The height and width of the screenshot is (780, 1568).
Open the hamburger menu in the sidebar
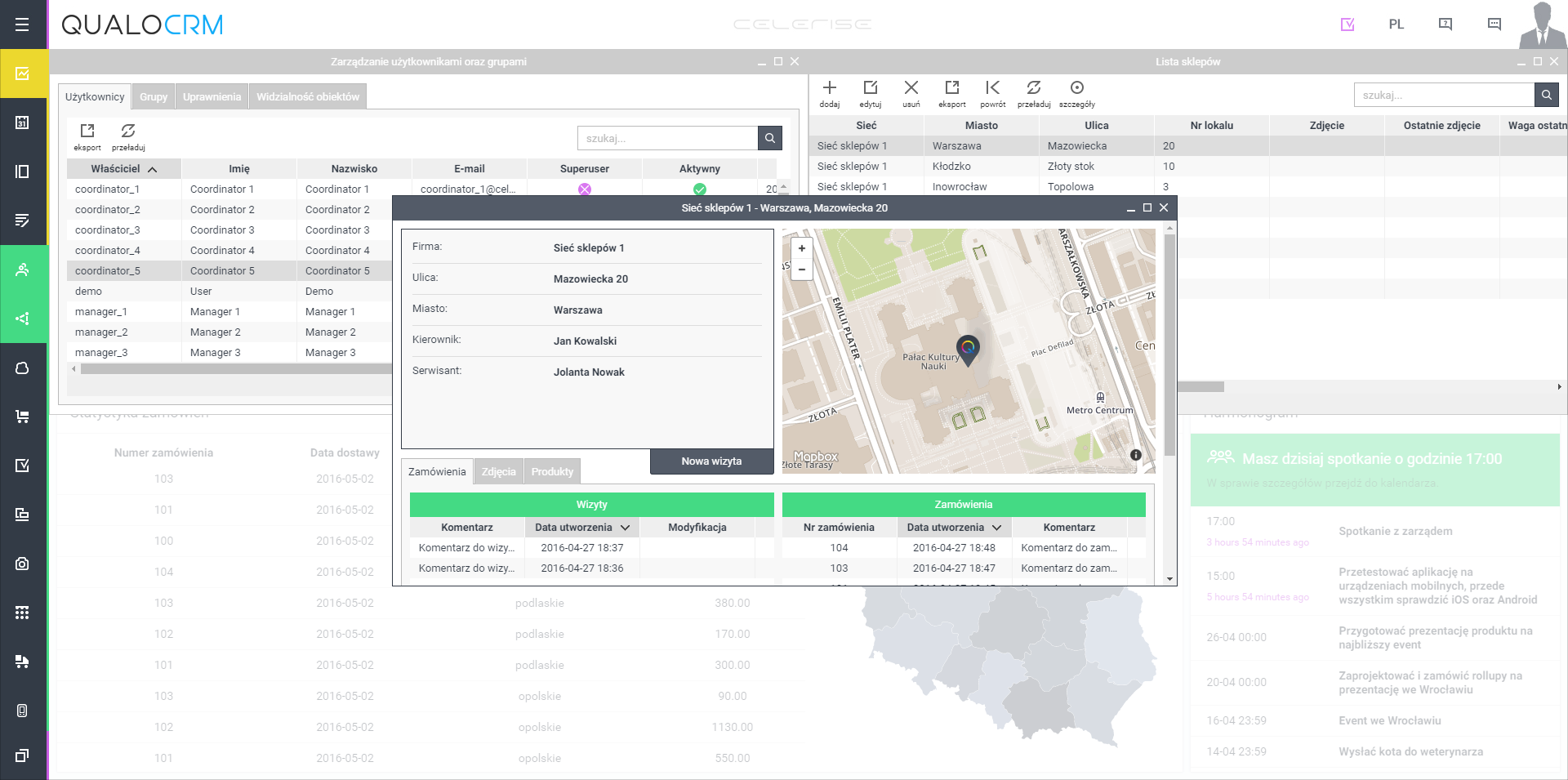point(22,25)
